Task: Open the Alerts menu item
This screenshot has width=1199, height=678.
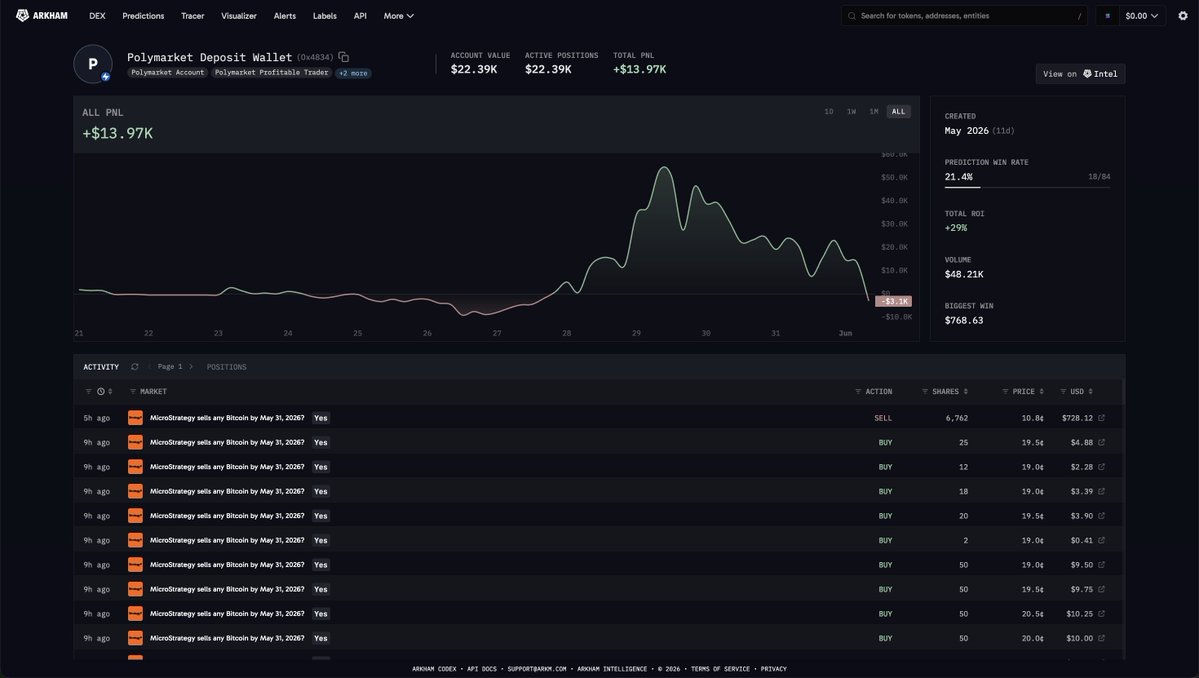Action: coord(284,15)
